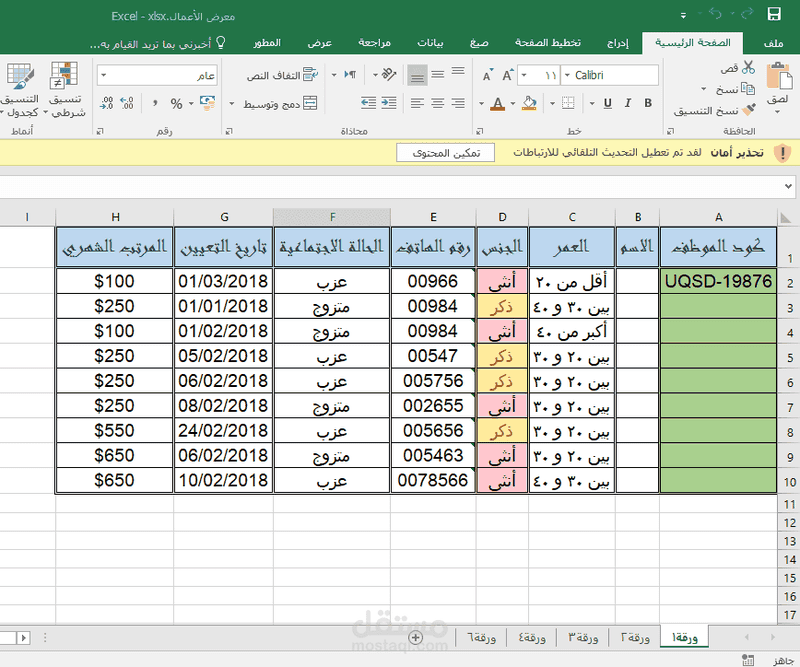Viewport: 800px width, 667px height.
Task: Click the Paste (لصق) clipboard icon
Action: (x=778, y=78)
